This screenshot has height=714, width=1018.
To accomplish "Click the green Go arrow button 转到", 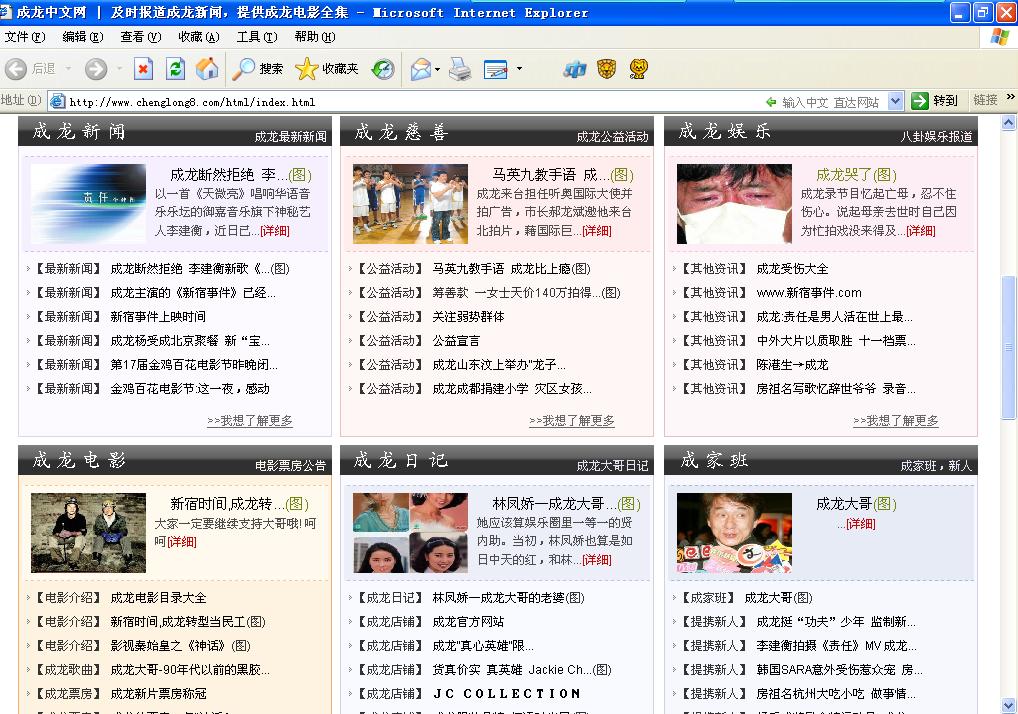I will (934, 101).
